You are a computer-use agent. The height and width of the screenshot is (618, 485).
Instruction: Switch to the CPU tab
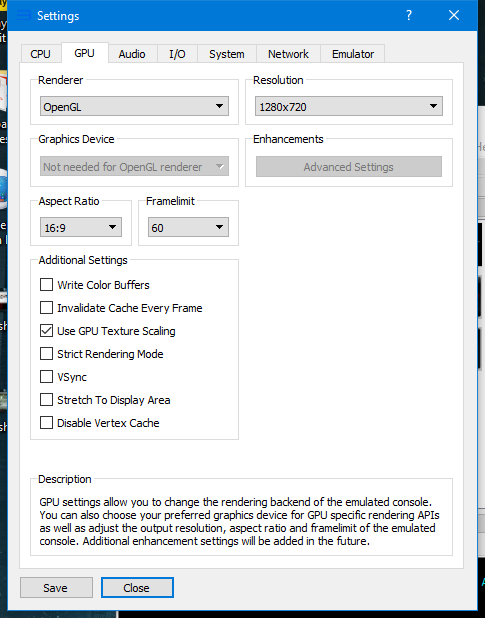point(41,54)
